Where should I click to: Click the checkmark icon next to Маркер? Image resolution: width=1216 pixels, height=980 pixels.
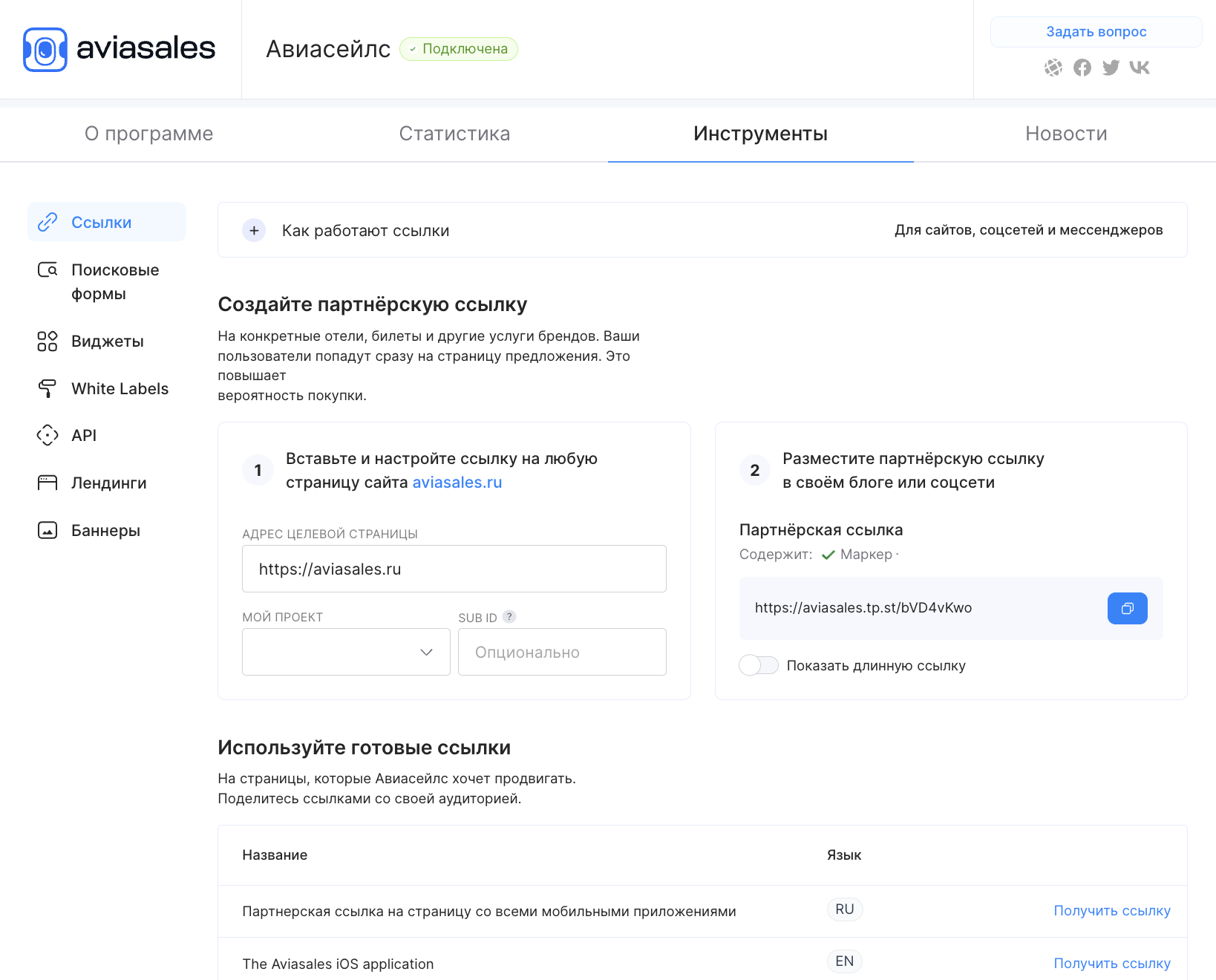pos(828,555)
